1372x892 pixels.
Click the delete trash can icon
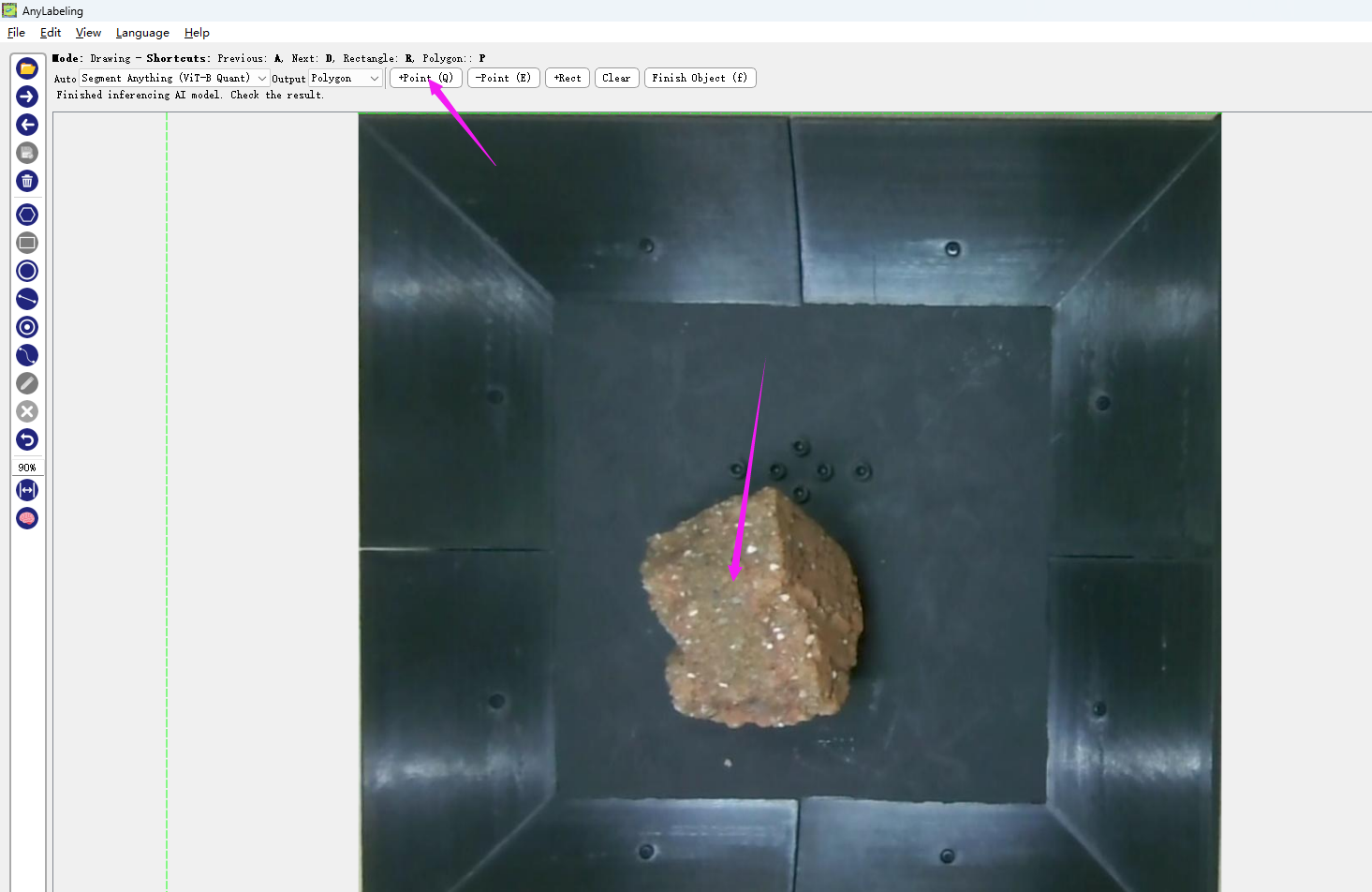tap(27, 181)
